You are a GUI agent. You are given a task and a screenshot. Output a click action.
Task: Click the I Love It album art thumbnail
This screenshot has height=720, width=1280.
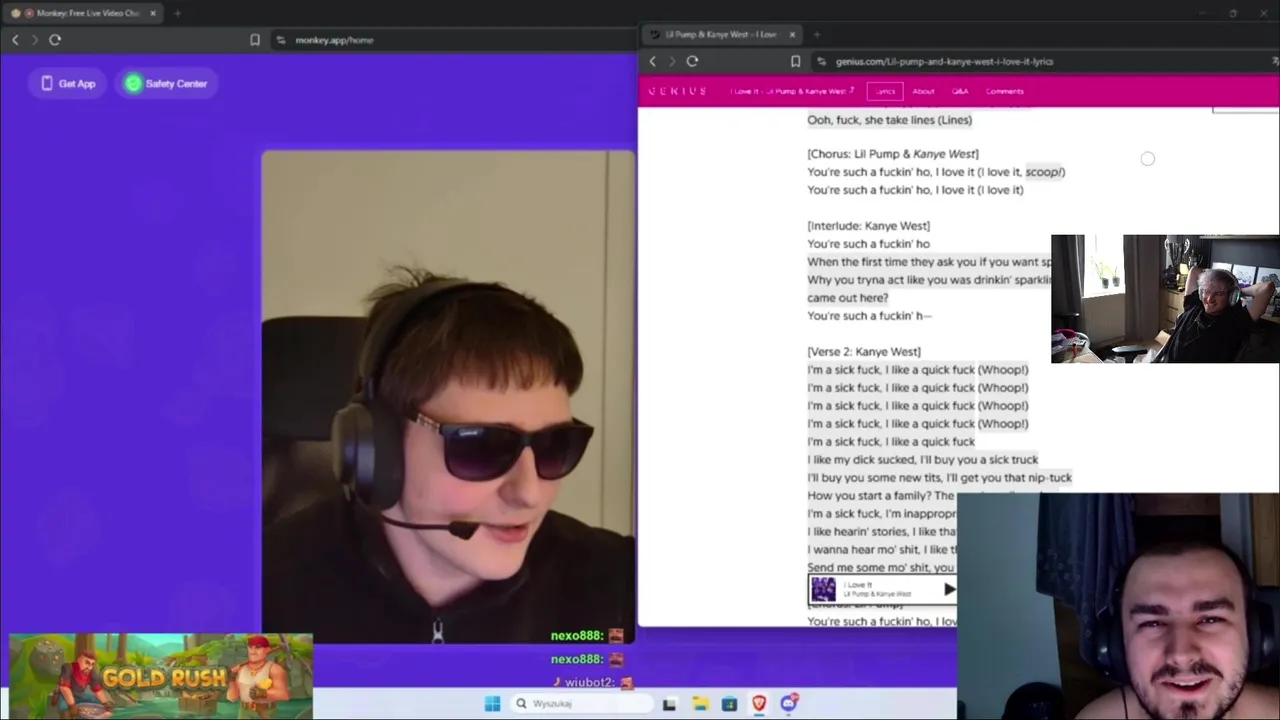pos(823,589)
